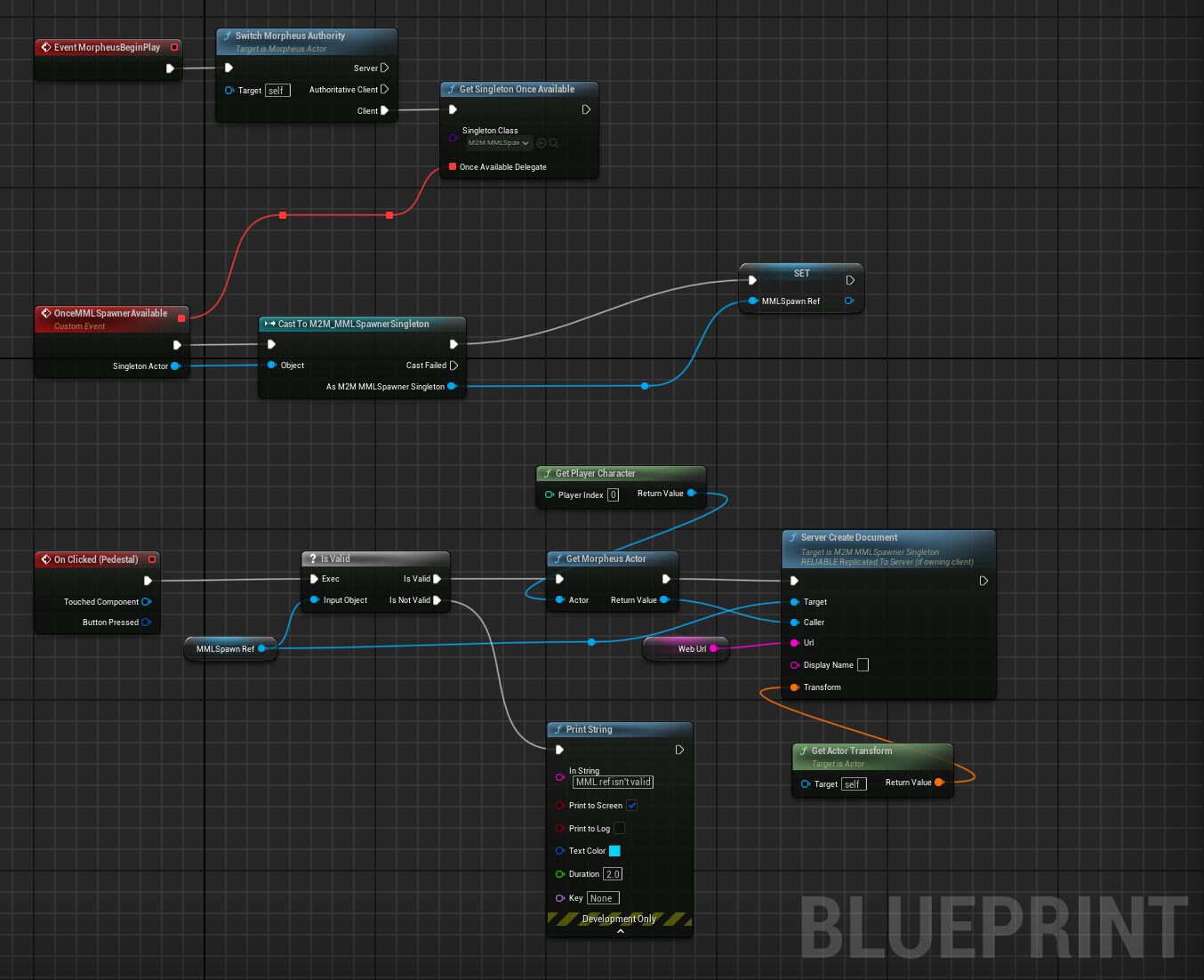Click the In String text field
The width and height of the screenshot is (1204, 980).
click(x=614, y=783)
